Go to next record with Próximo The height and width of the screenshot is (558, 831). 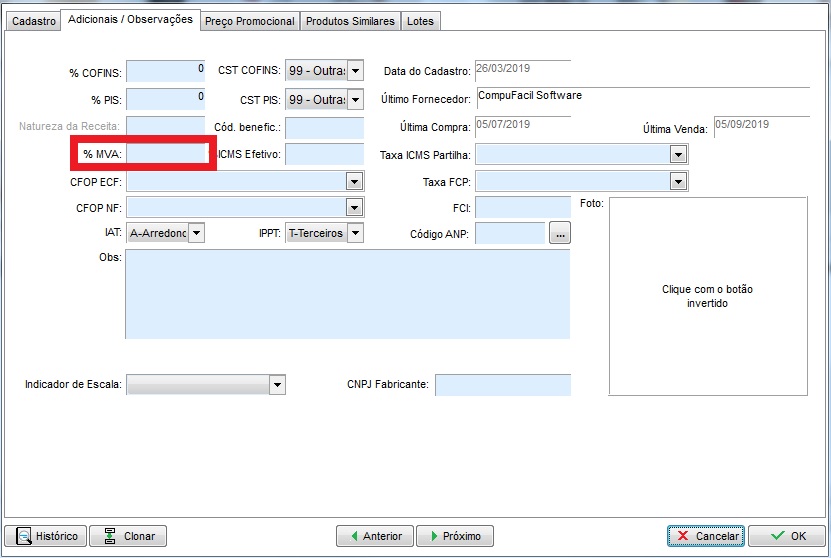coord(454,536)
